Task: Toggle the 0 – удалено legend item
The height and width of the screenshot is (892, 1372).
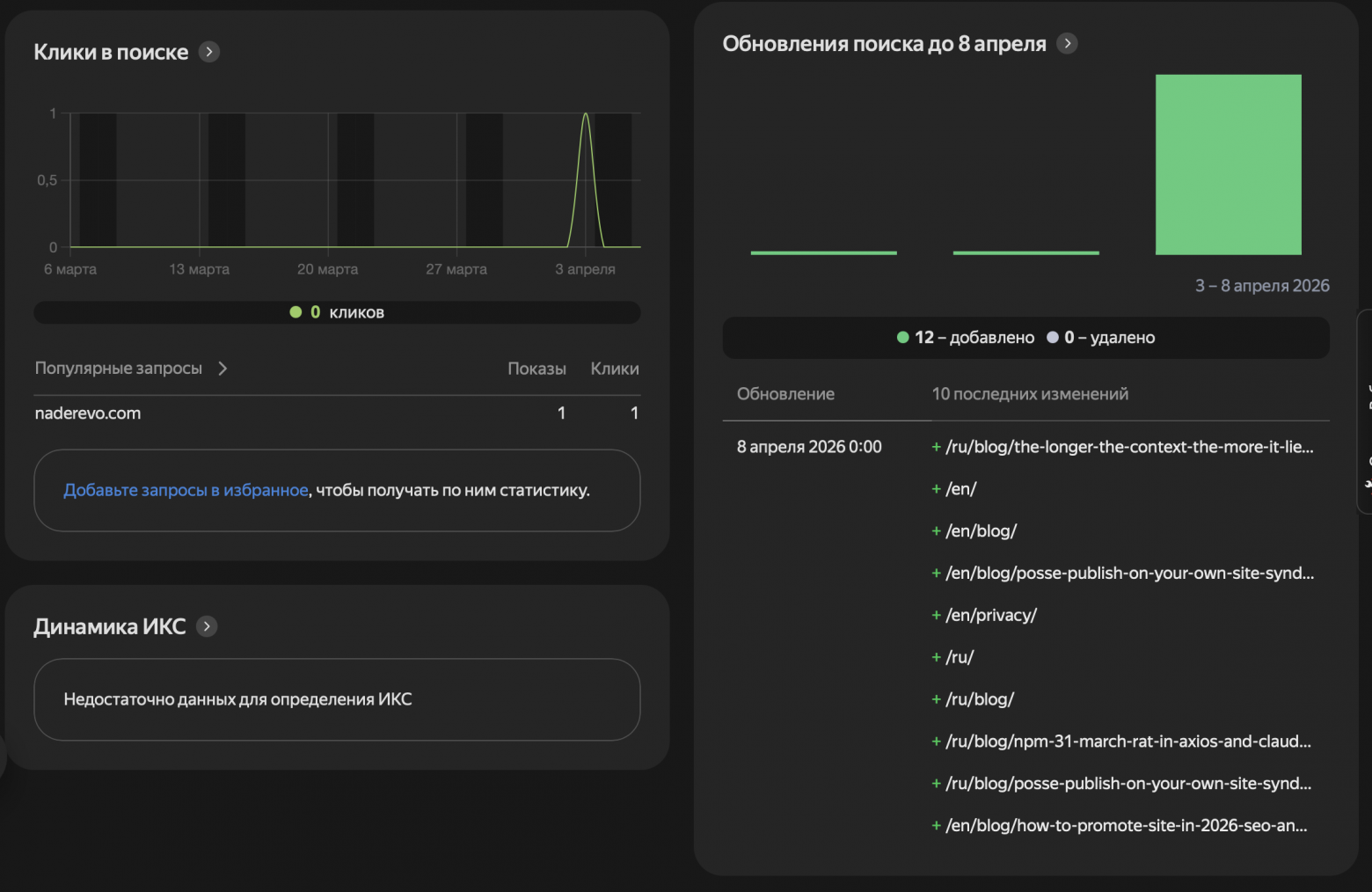Action: tap(1101, 338)
